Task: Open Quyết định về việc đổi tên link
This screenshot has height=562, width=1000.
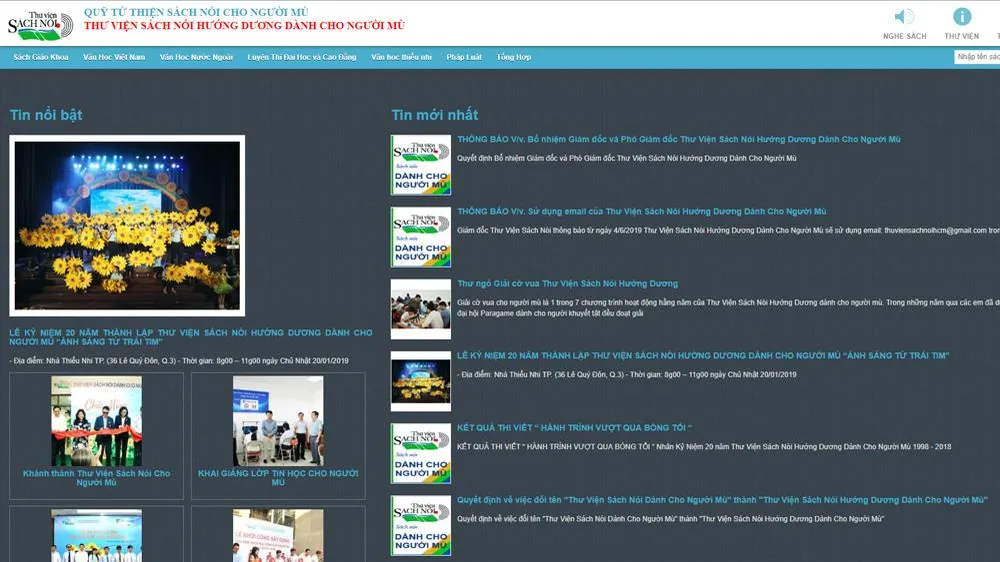Action: point(722,499)
